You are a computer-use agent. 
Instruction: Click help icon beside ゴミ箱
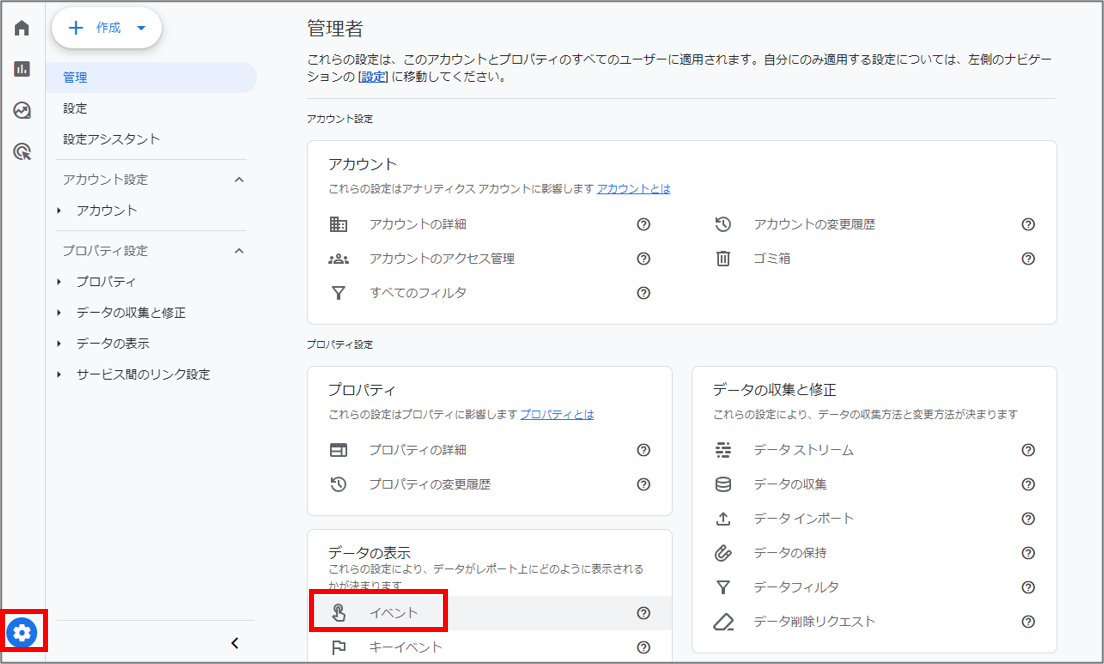pos(1028,259)
